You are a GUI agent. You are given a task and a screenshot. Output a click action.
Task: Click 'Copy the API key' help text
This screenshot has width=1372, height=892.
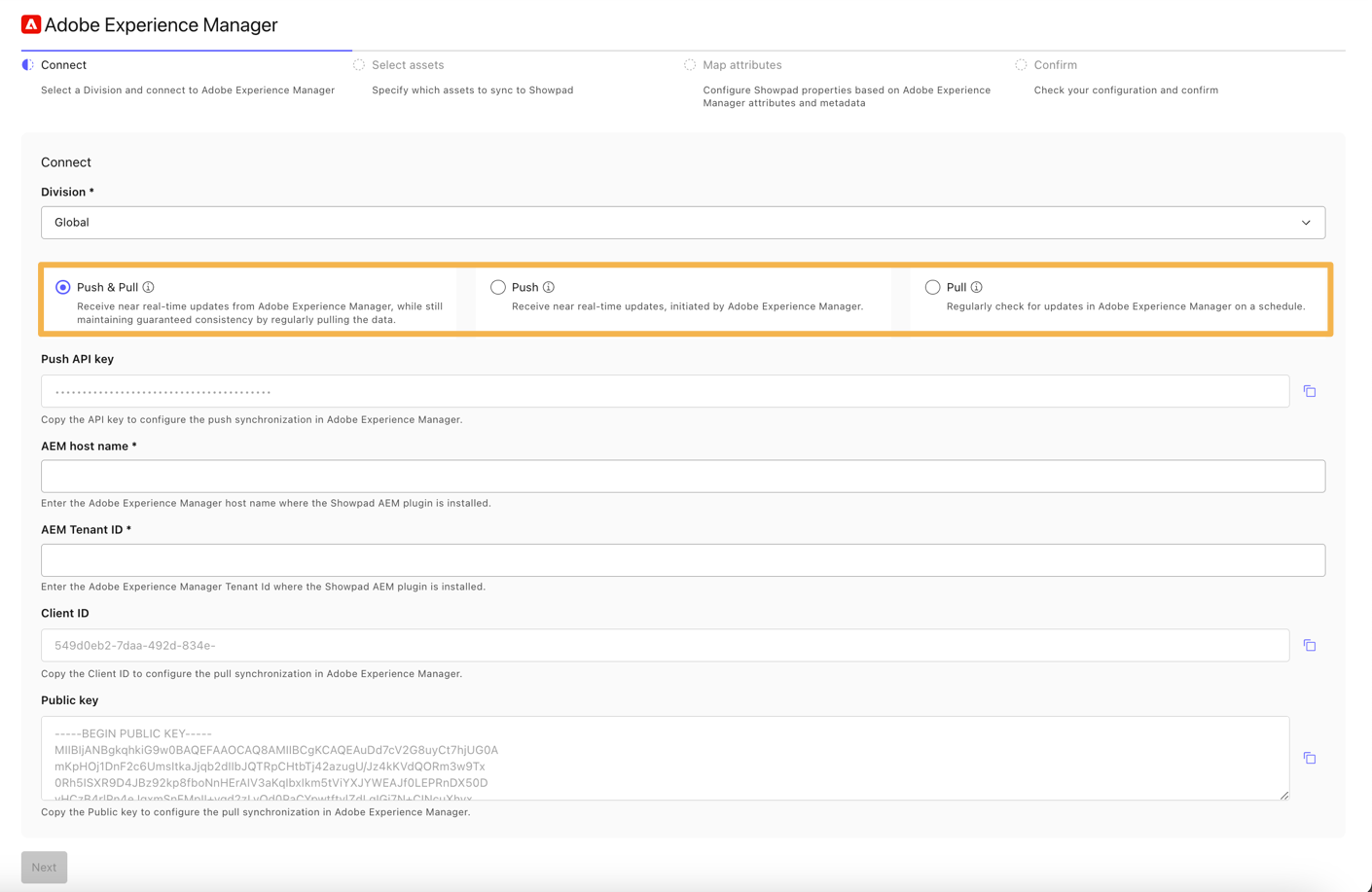pyautogui.click(x=252, y=420)
